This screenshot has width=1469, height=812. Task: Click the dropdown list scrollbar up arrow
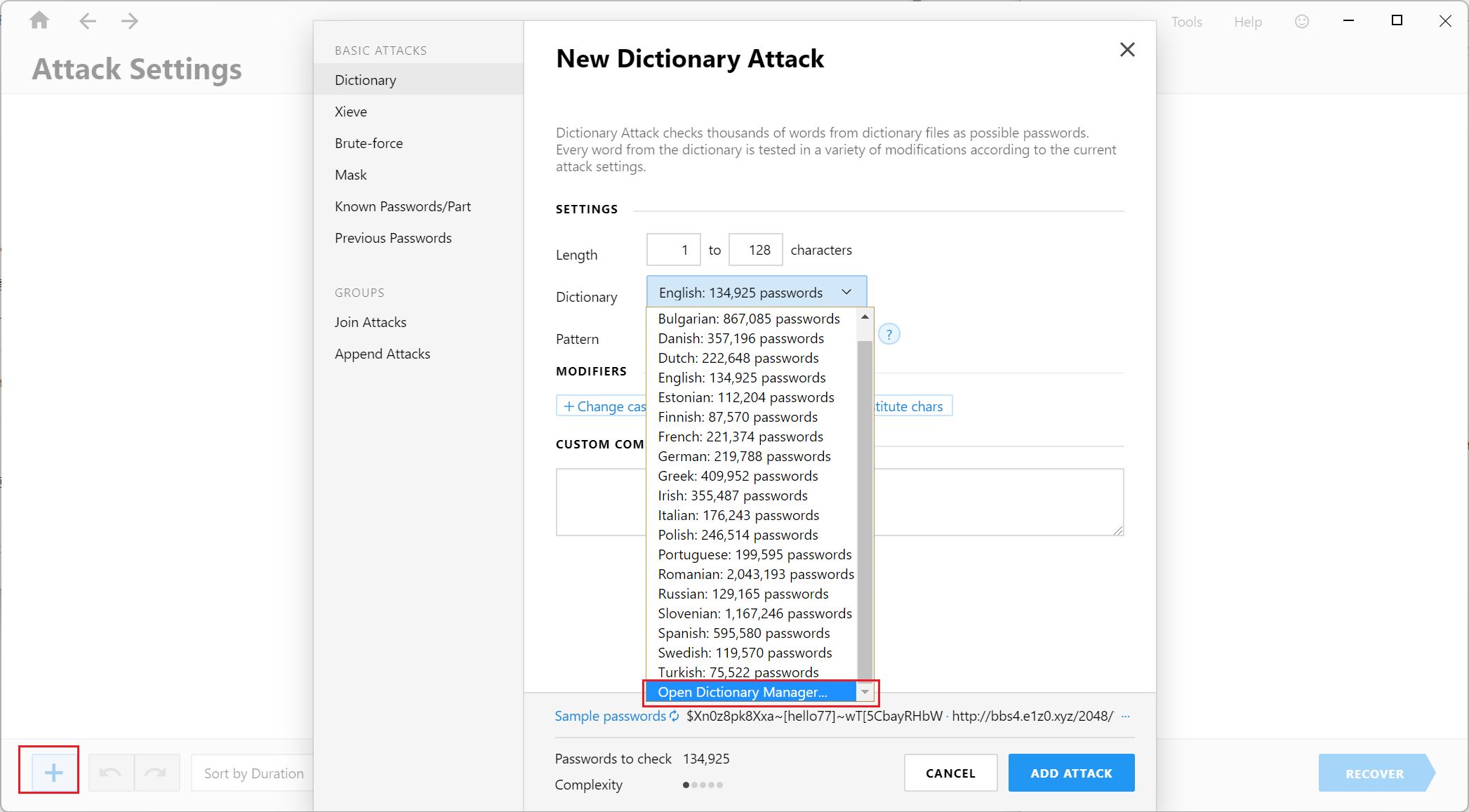pyautogui.click(x=865, y=317)
